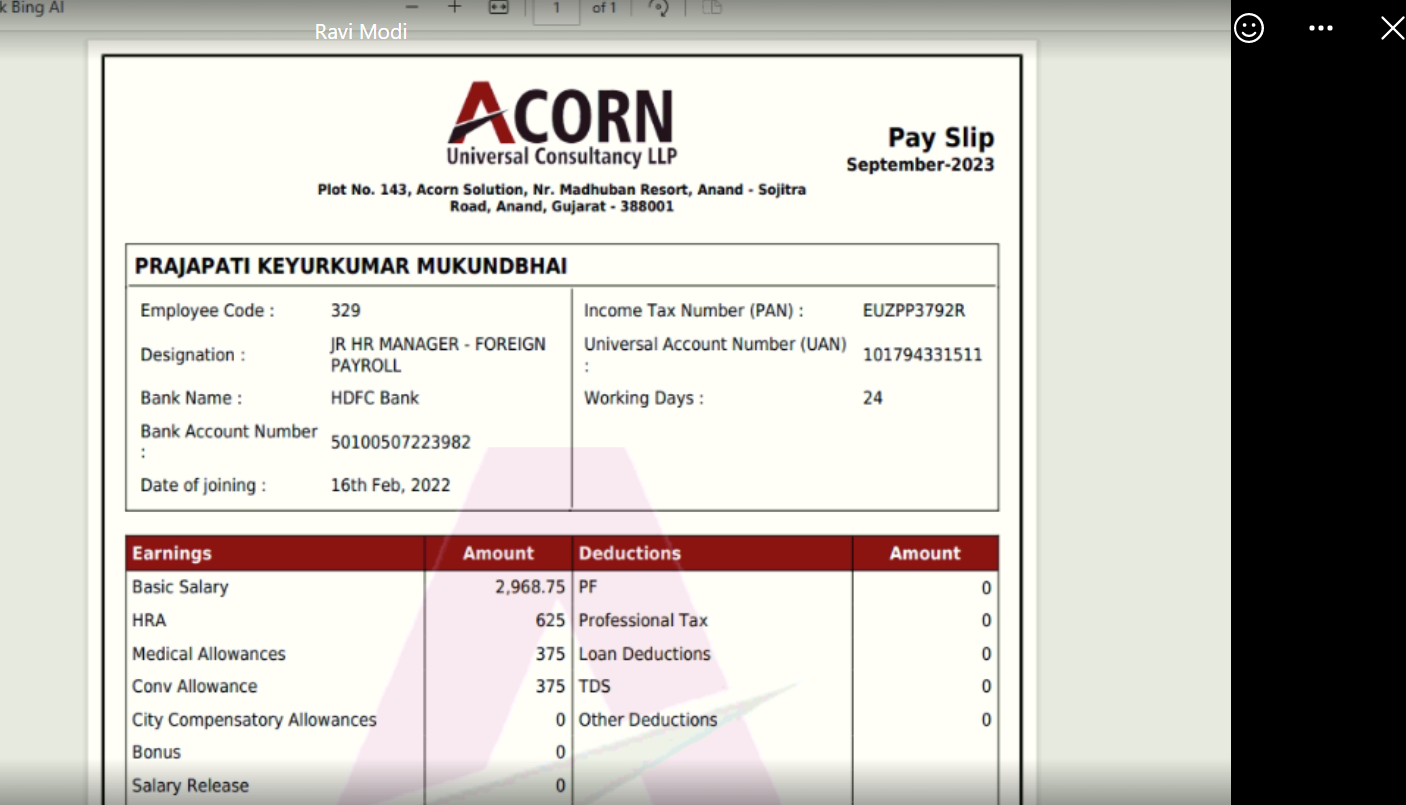Viewport: 1406px width, 805px height.
Task: Click the Conv Allowance row label
Action: (195, 686)
